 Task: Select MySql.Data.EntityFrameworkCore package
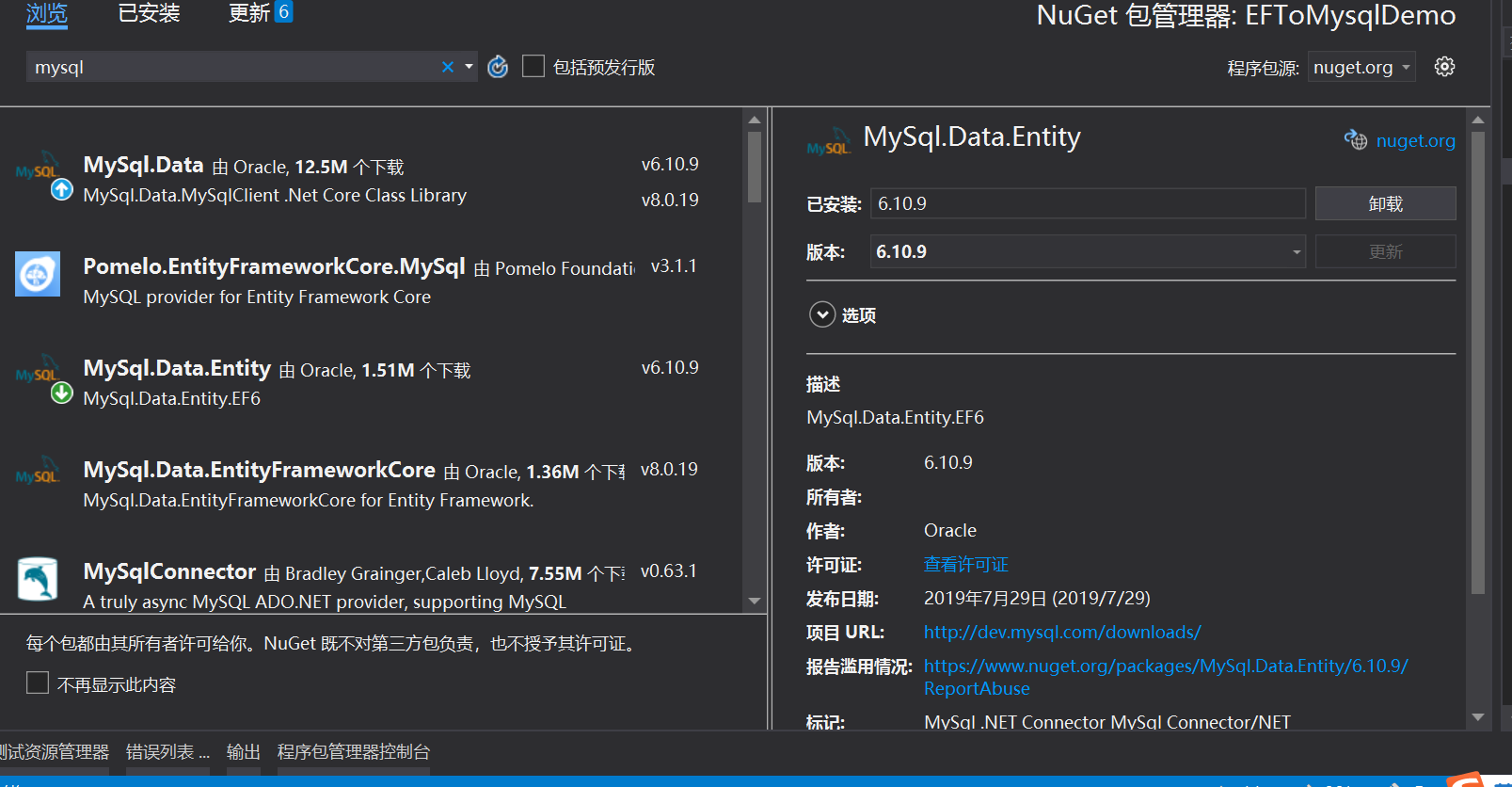(x=372, y=484)
